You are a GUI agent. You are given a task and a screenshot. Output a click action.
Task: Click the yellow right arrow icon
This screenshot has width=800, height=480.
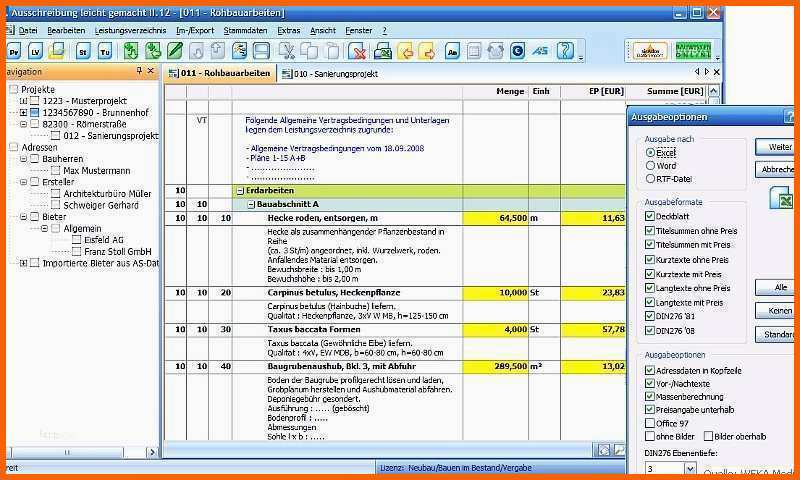click(427, 52)
